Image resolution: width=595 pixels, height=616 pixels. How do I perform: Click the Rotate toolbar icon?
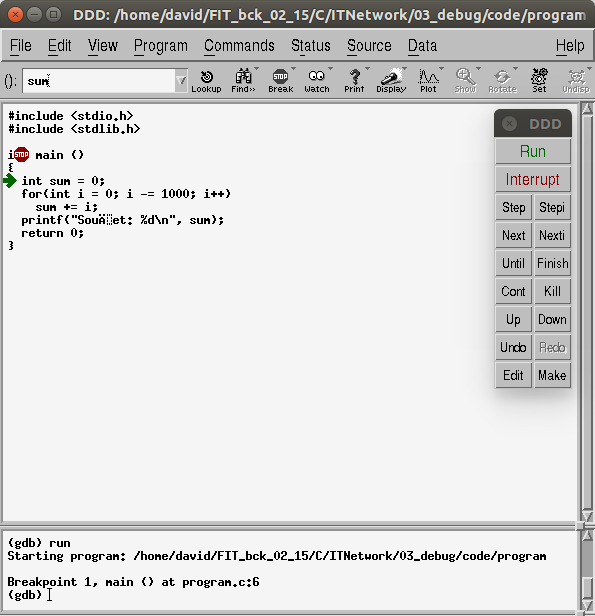click(x=502, y=81)
